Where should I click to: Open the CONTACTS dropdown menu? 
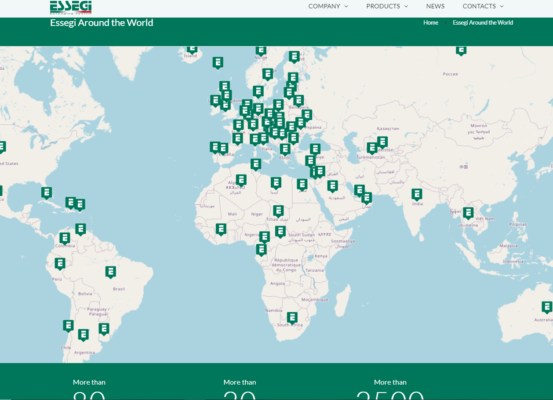pos(483,6)
